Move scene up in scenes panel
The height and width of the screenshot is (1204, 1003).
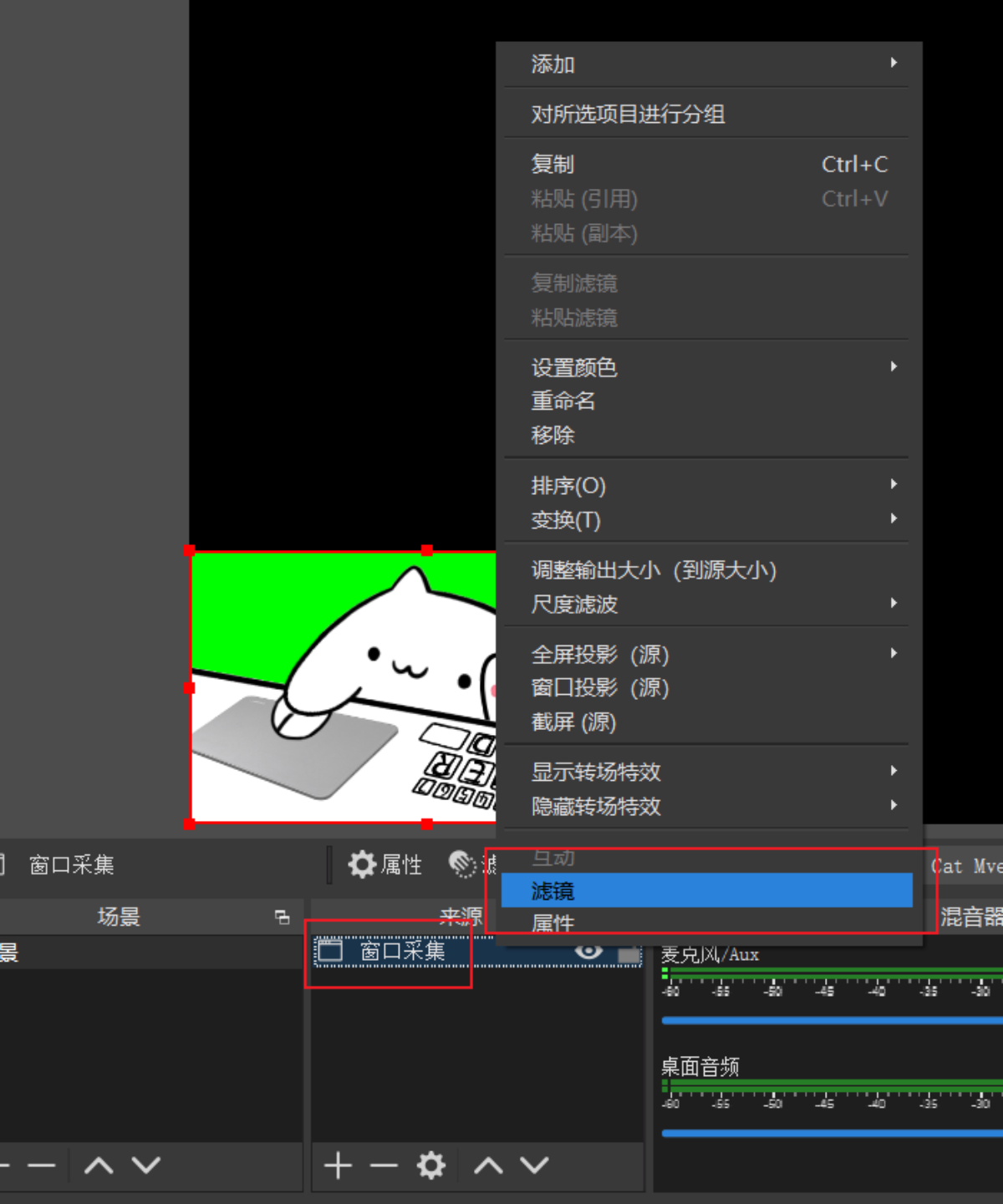point(99,1165)
